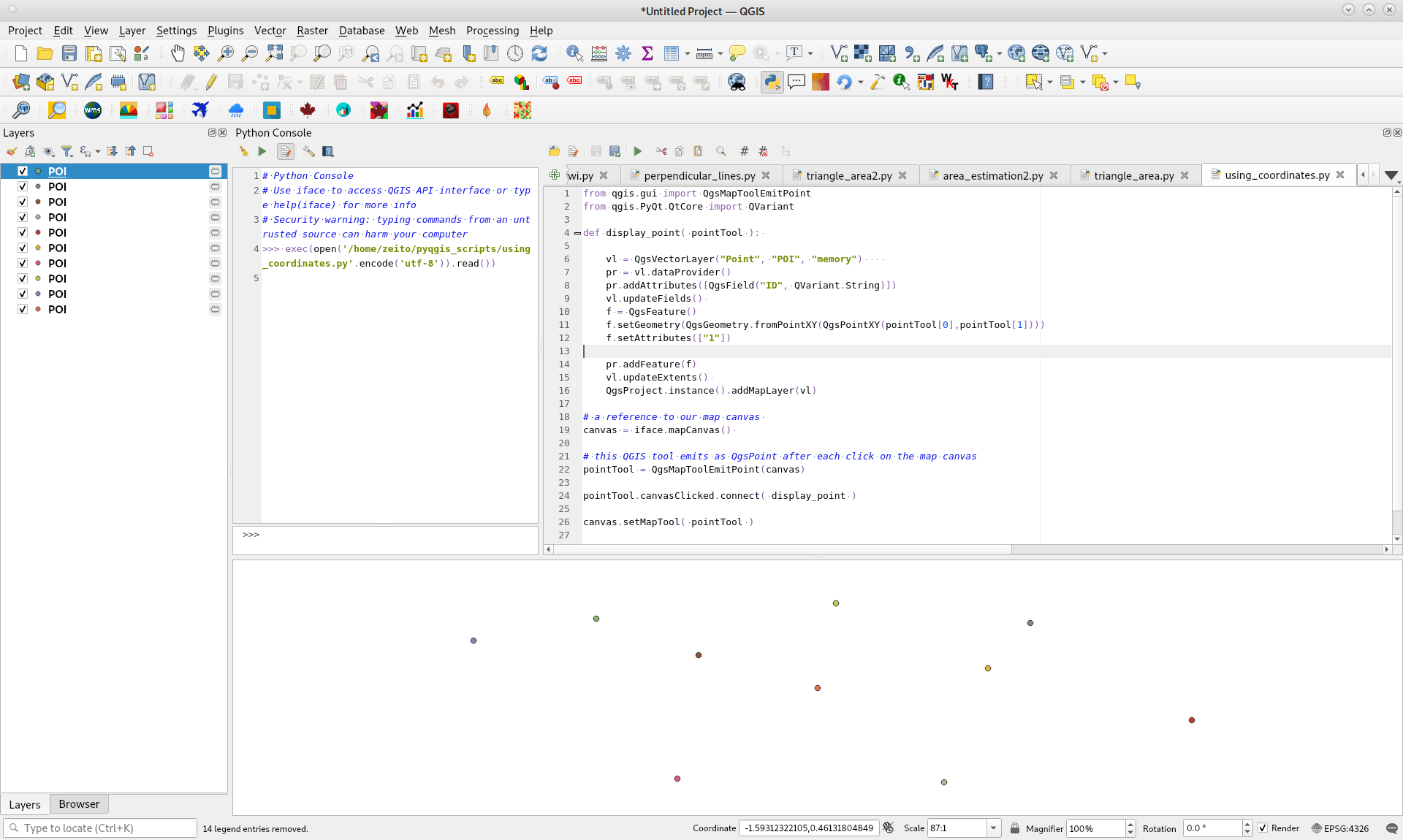Close the using_coordinates.py tab
This screenshot has height=840, width=1403.
click(x=1340, y=175)
